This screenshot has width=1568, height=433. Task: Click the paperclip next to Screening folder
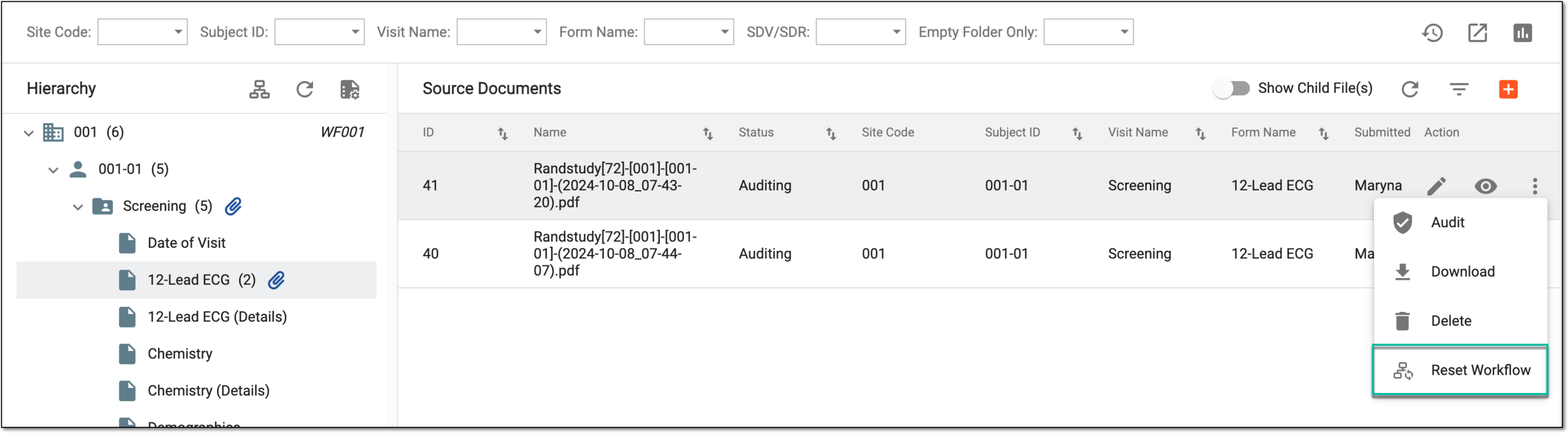(233, 206)
